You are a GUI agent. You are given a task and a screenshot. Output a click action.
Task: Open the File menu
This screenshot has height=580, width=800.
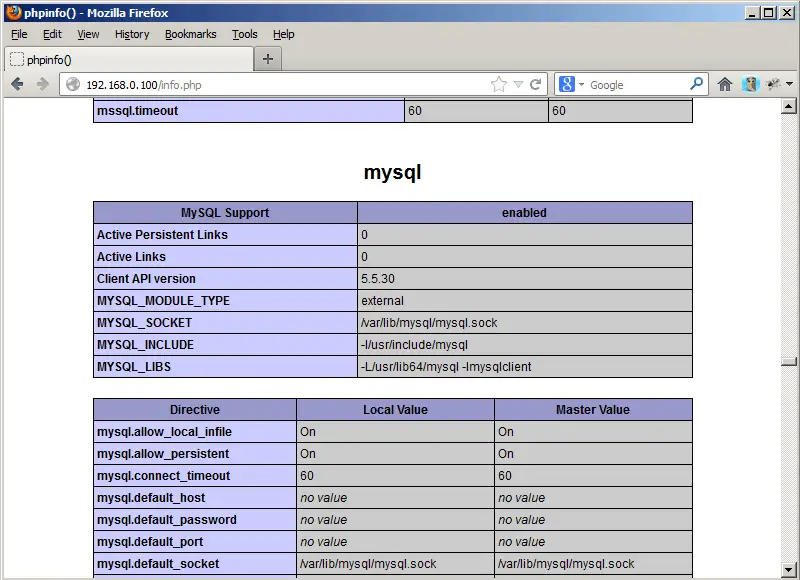[x=19, y=34]
